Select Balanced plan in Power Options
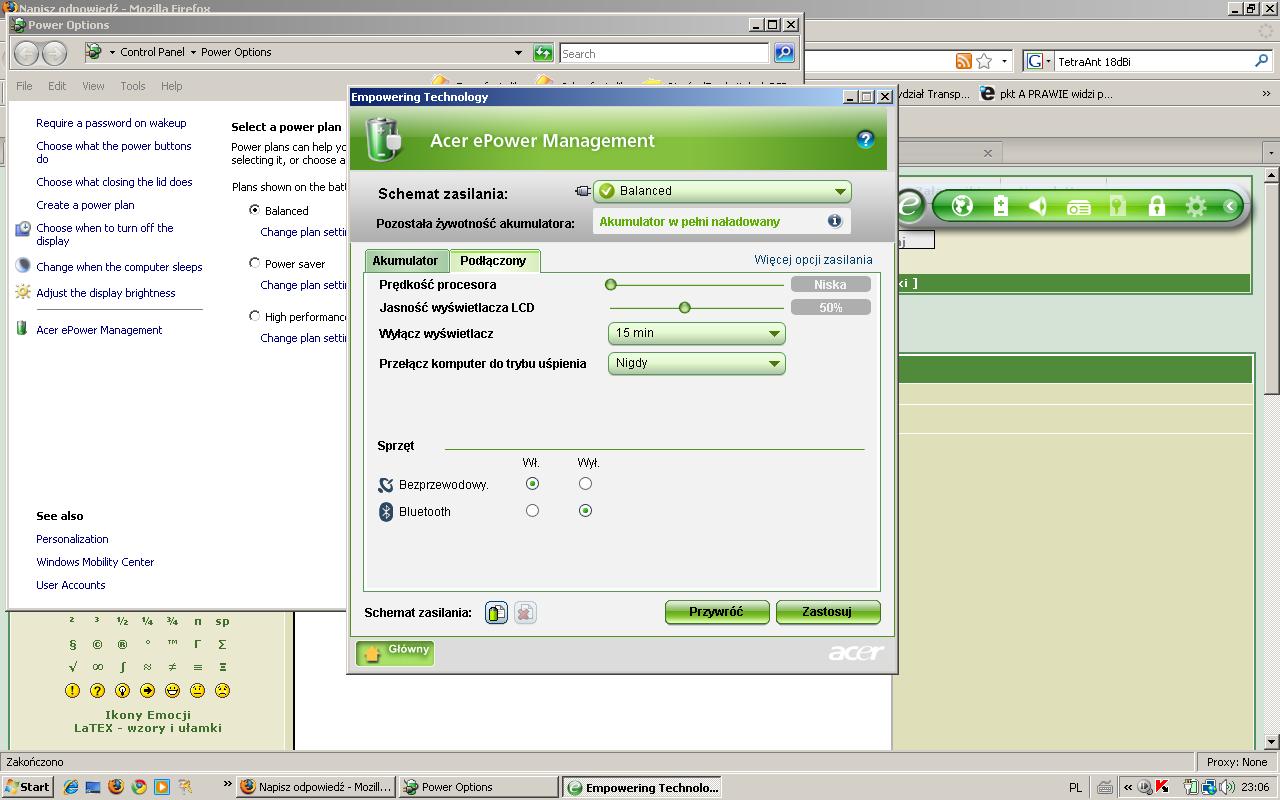1280x800 pixels. (254, 210)
